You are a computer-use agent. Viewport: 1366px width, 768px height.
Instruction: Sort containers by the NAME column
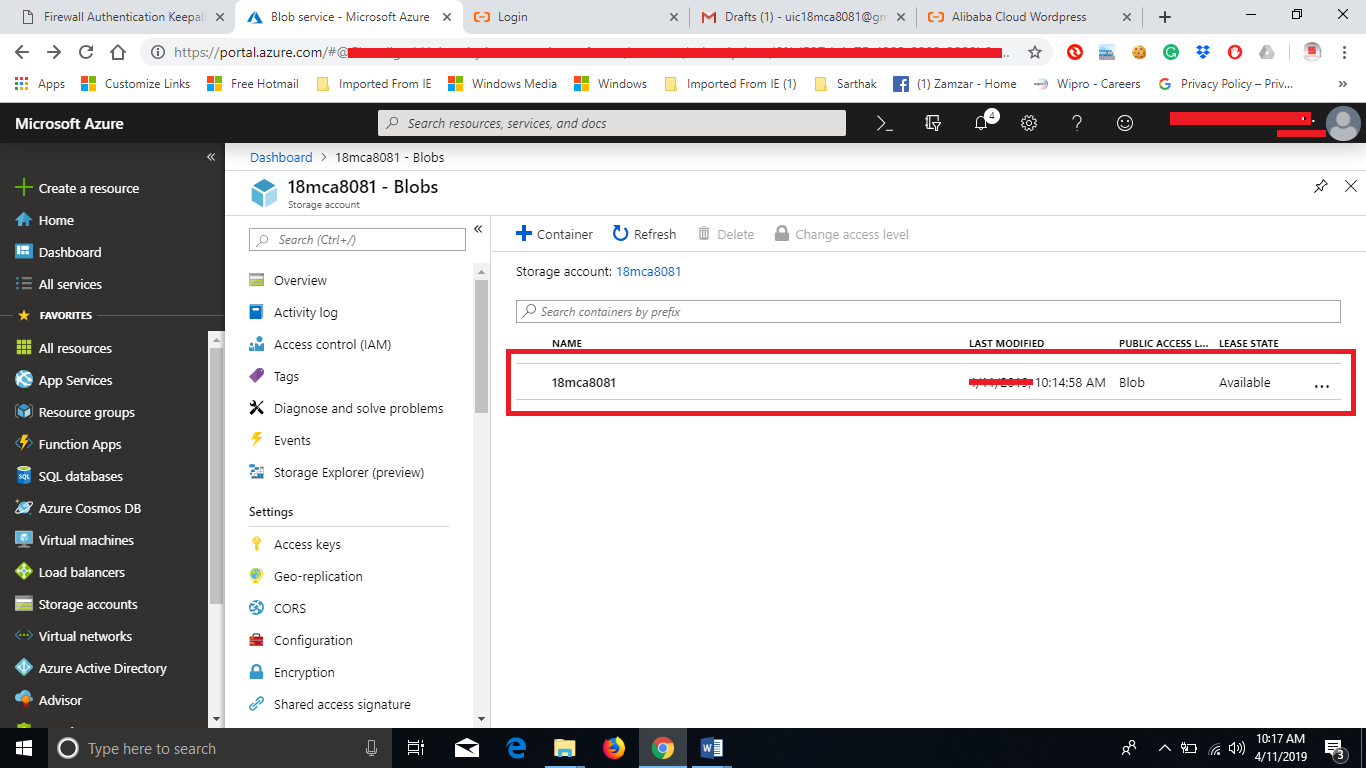point(566,343)
